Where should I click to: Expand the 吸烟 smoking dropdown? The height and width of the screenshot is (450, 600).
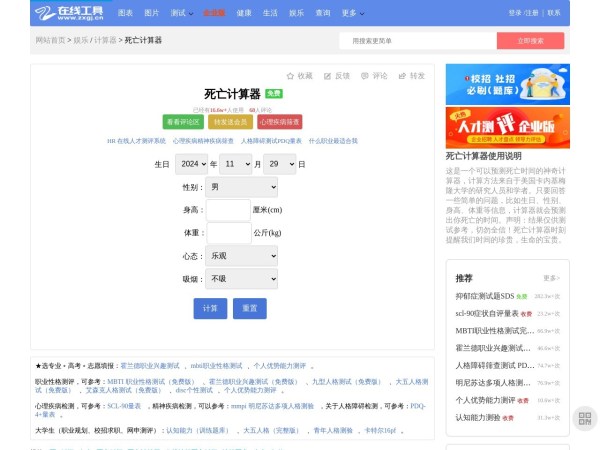click(x=241, y=279)
